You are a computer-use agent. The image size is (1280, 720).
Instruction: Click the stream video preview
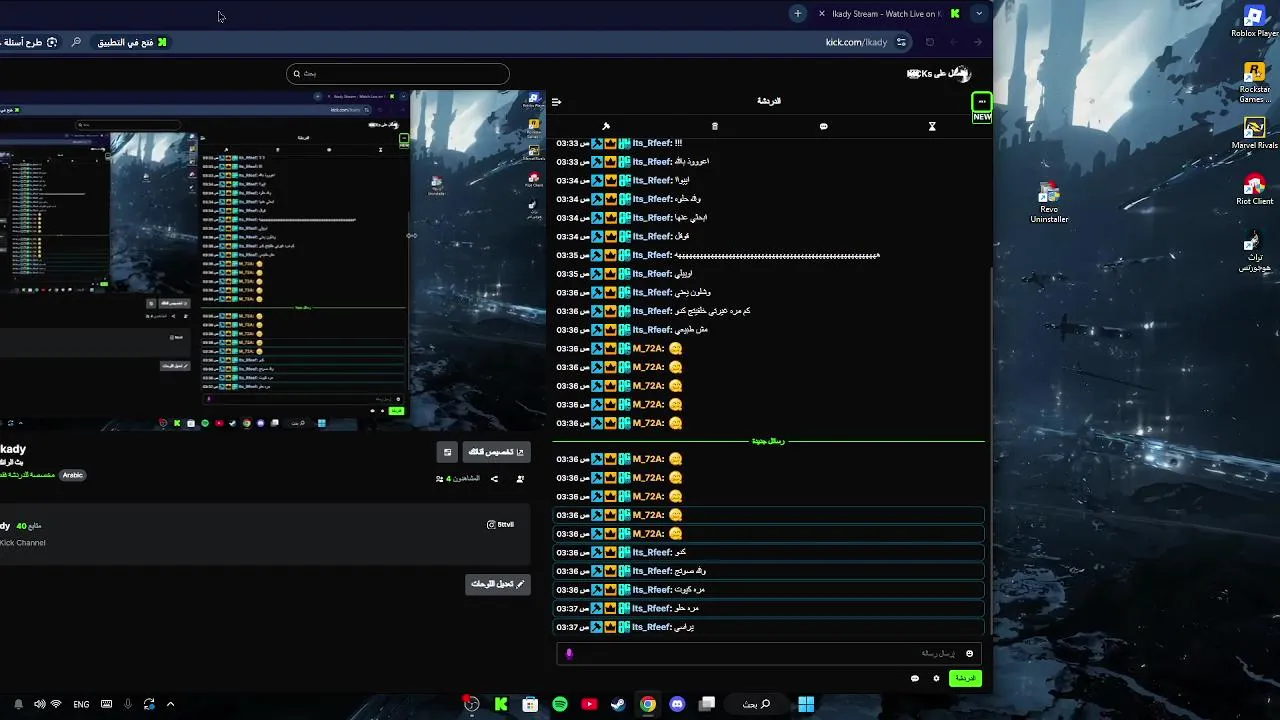tap(273, 260)
